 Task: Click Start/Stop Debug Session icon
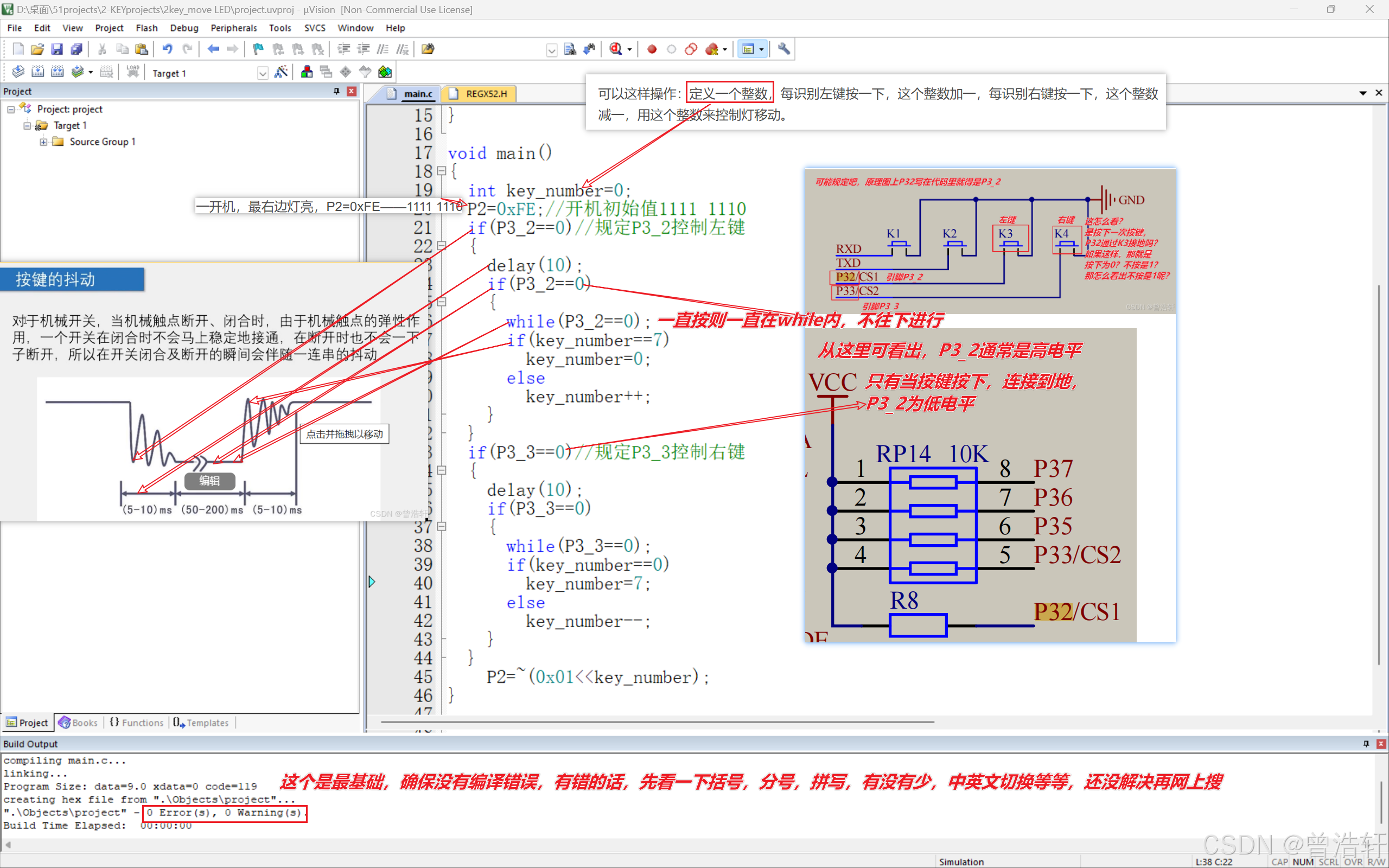click(616, 49)
